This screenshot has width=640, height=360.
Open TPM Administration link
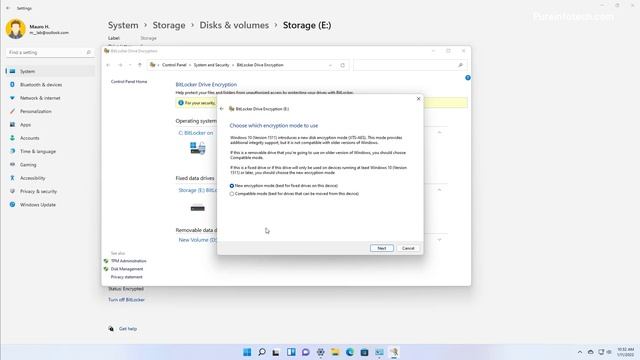pos(129,261)
